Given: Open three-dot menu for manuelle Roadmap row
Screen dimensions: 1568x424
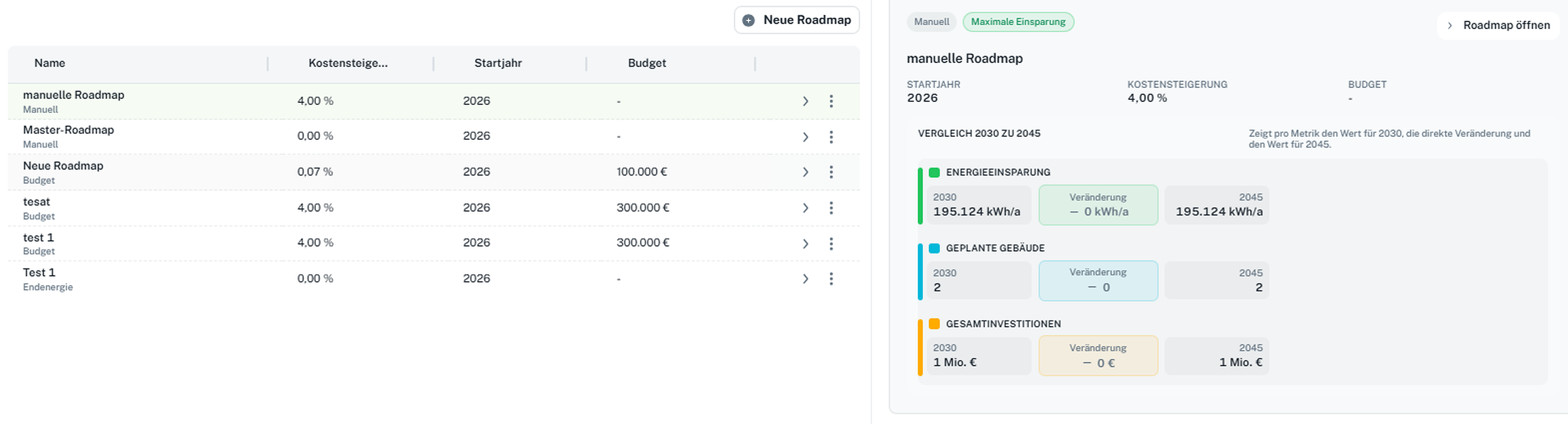Looking at the screenshot, I should pyautogui.click(x=831, y=101).
